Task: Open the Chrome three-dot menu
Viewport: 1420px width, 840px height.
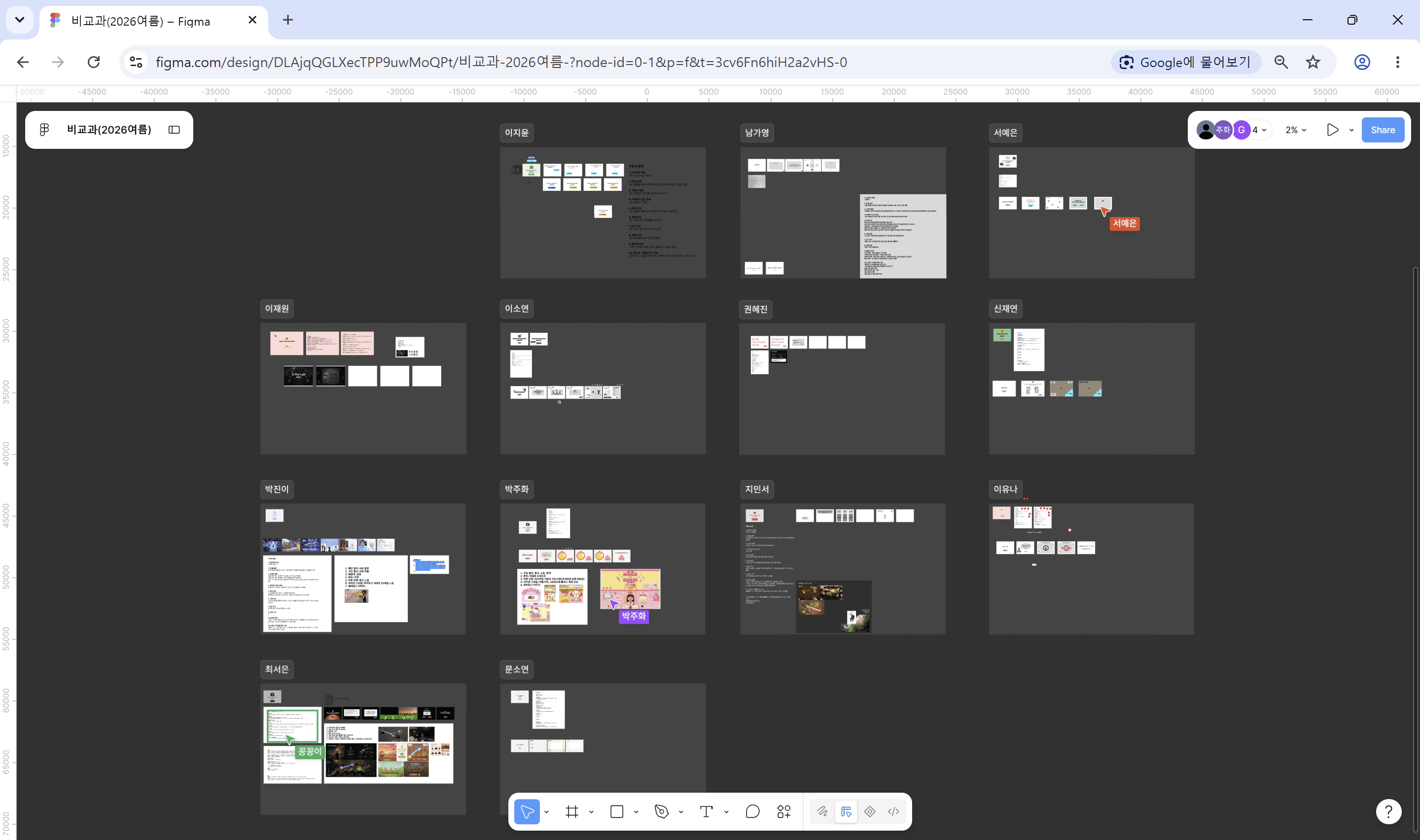Action: point(1397,62)
